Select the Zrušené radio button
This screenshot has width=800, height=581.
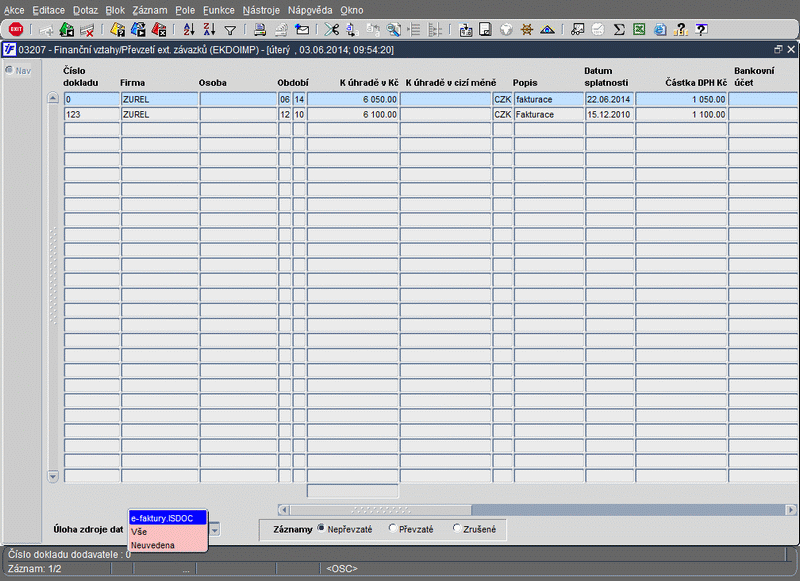(x=457, y=528)
